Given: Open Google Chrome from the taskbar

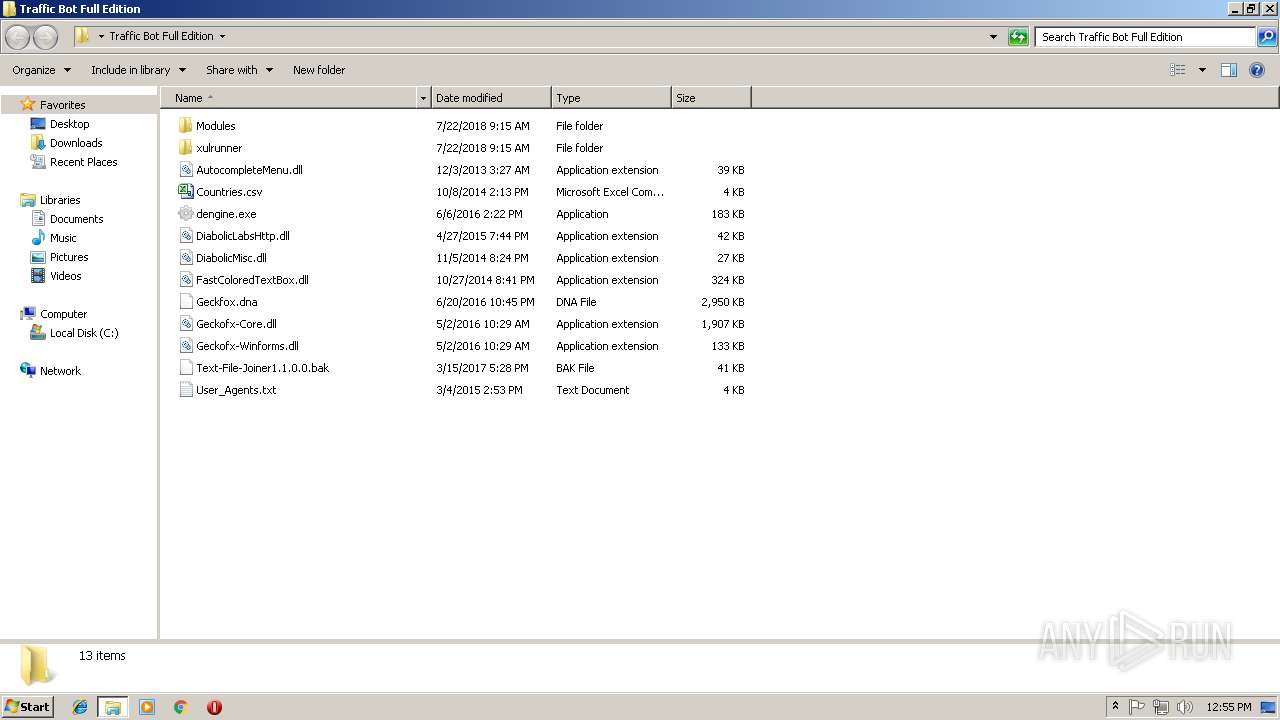Looking at the screenshot, I should click(x=181, y=707).
